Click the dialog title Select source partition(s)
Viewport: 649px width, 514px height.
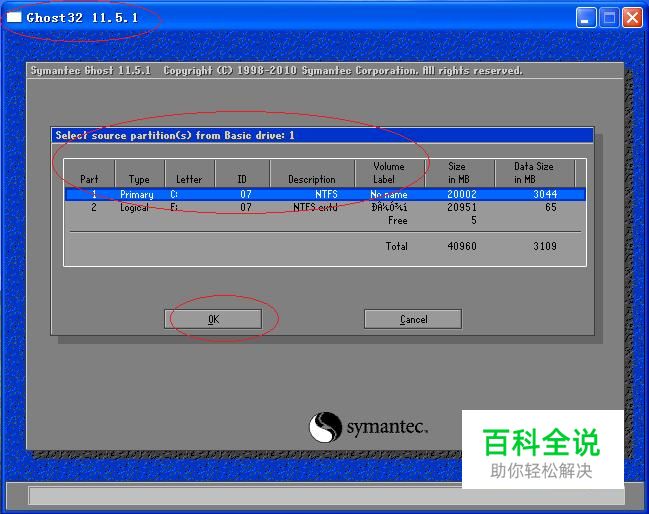(175, 135)
